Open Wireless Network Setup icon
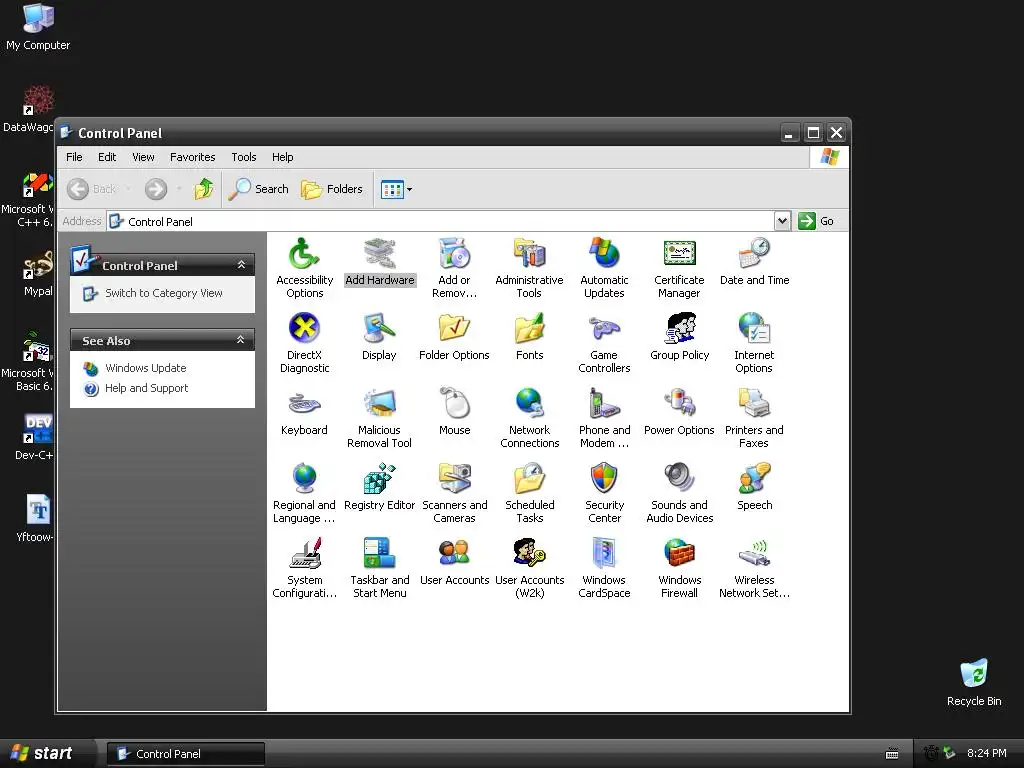Image resolution: width=1024 pixels, height=768 pixels. pos(754,568)
